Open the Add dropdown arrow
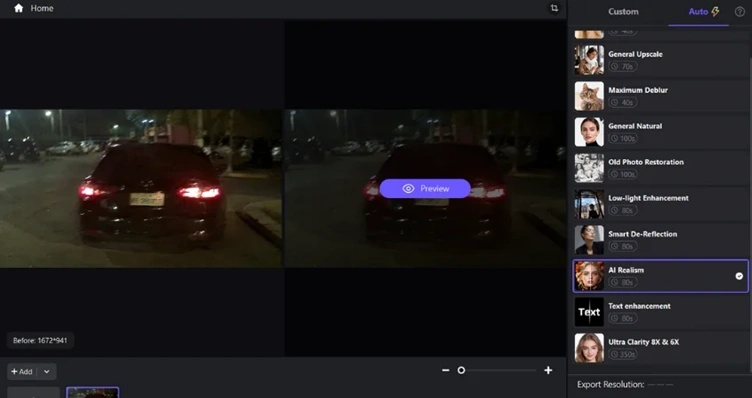The height and width of the screenshot is (398, 752). tap(47, 372)
